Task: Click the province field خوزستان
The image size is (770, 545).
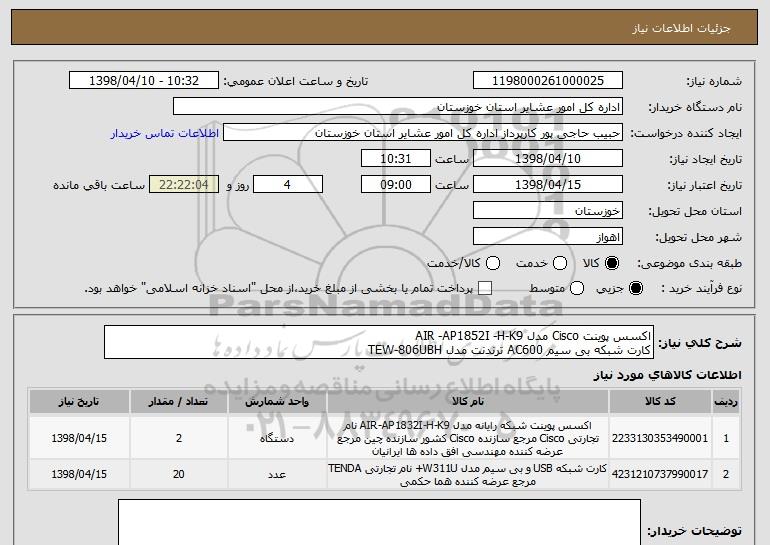Action: pyautogui.click(x=548, y=211)
